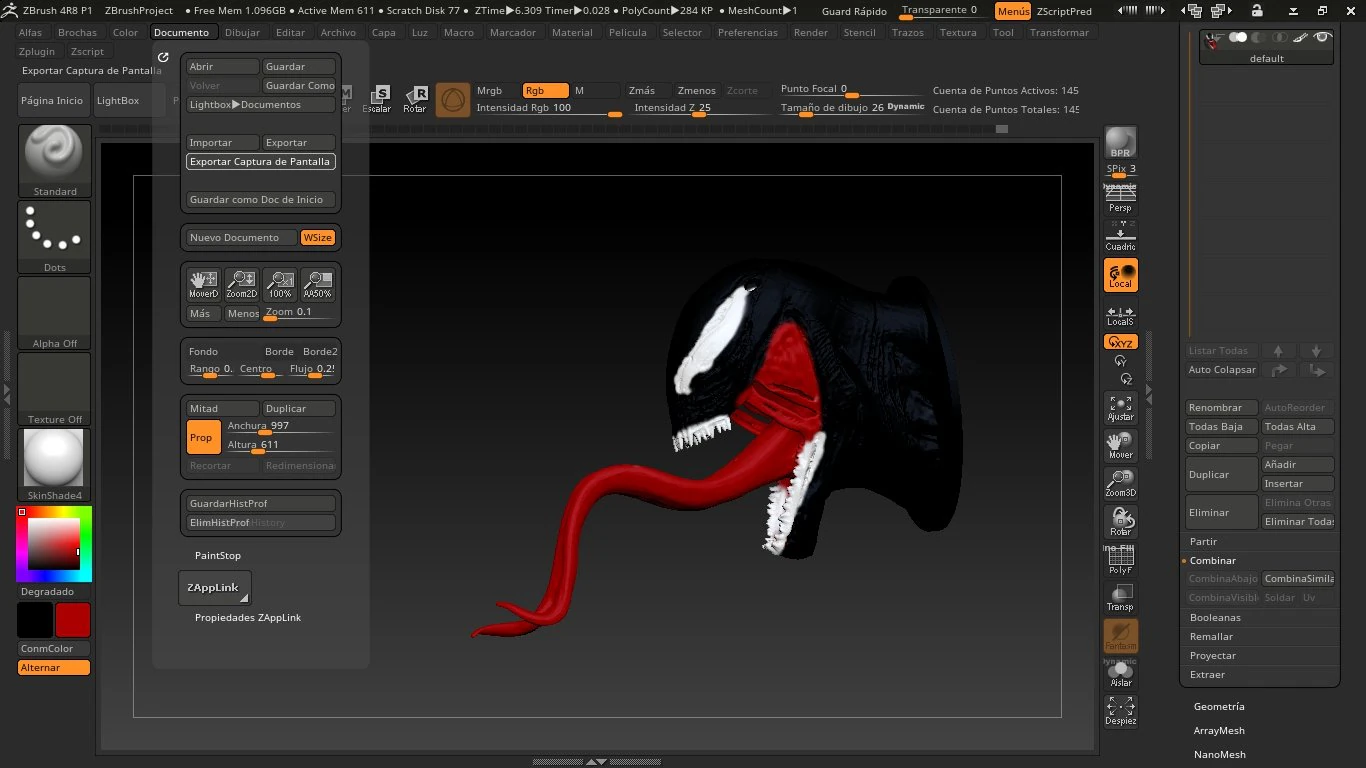The image size is (1366, 768).
Task: Toggle the XYZ rotation button
Action: 1120,342
